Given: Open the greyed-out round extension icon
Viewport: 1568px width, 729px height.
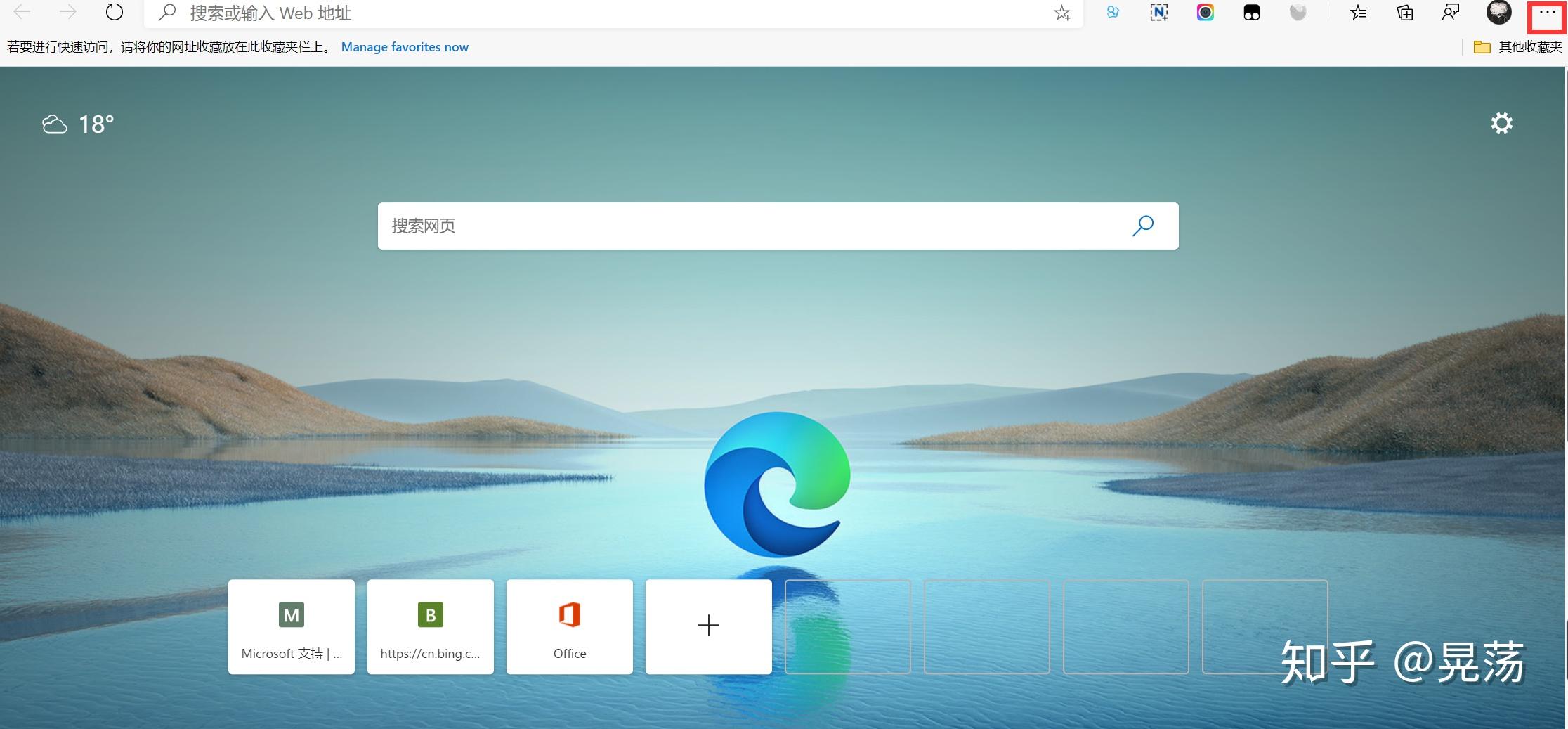Looking at the screenshot, I should coord(1298,13).
